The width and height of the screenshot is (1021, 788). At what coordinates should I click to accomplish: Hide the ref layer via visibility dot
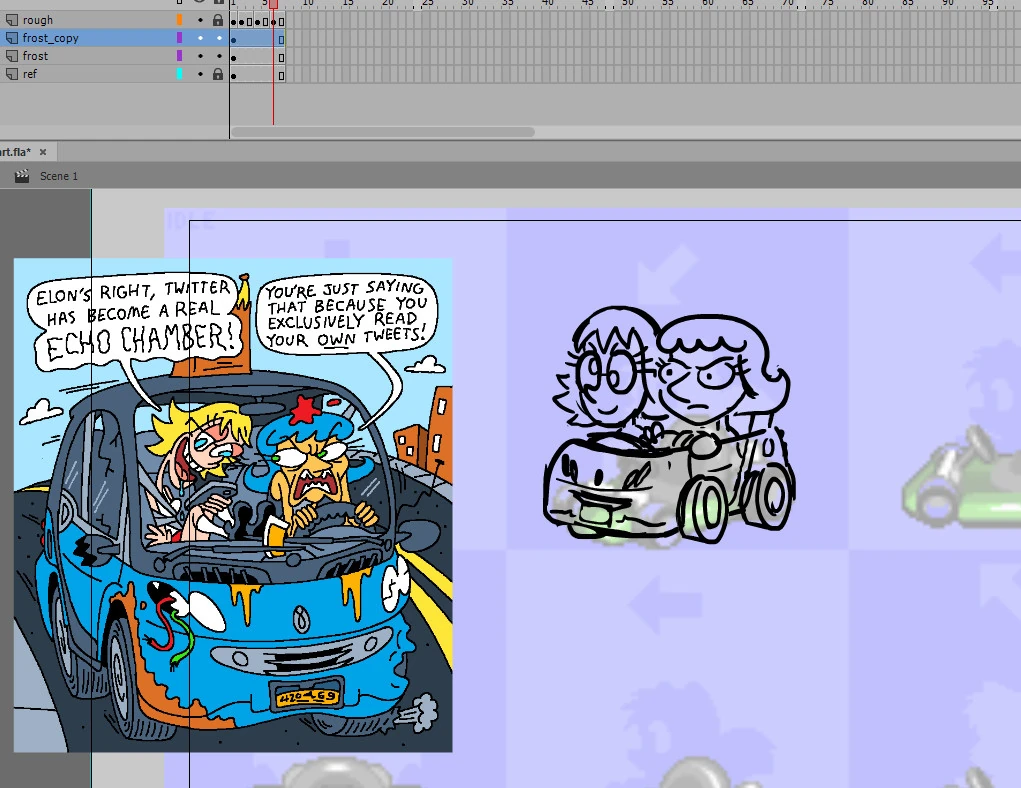pyautogui.click(x=201, y=74)
